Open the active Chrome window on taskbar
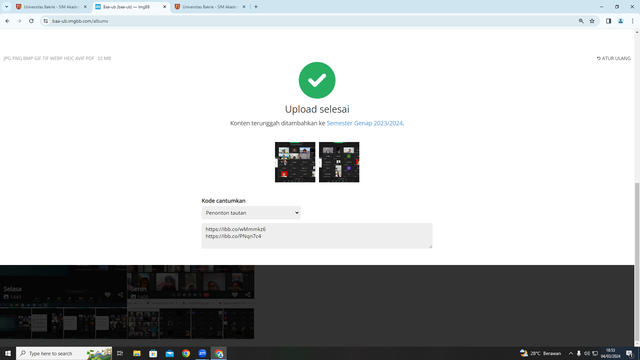 [219, 353]
